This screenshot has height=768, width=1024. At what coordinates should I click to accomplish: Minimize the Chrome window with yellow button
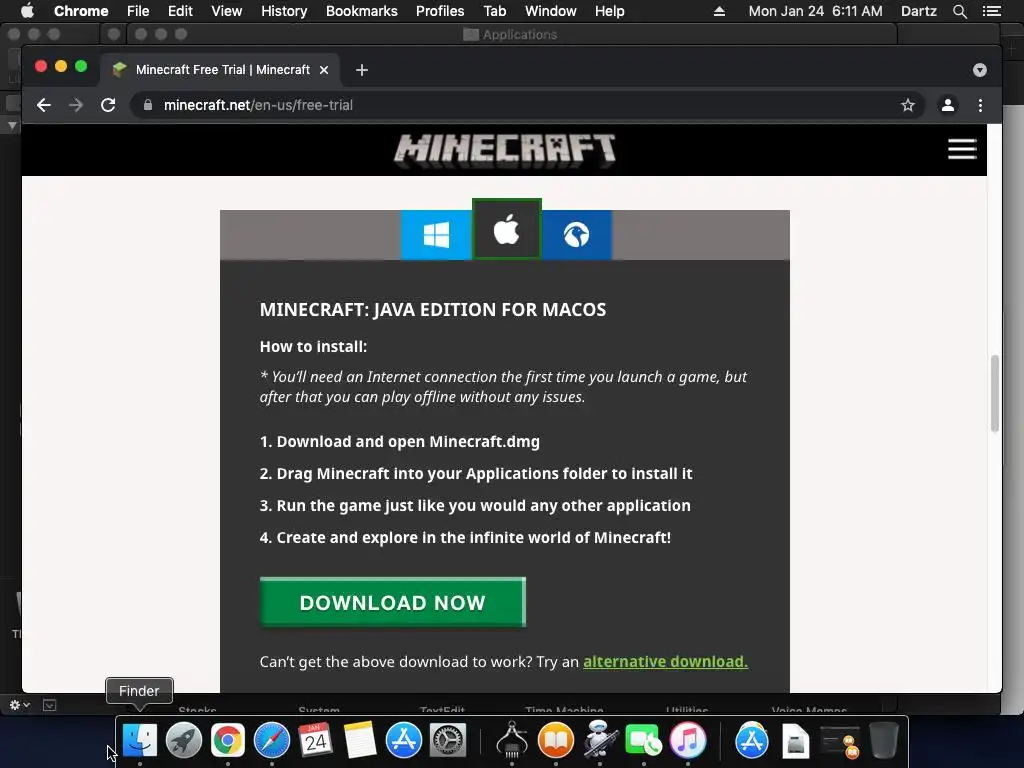point(61,67)
